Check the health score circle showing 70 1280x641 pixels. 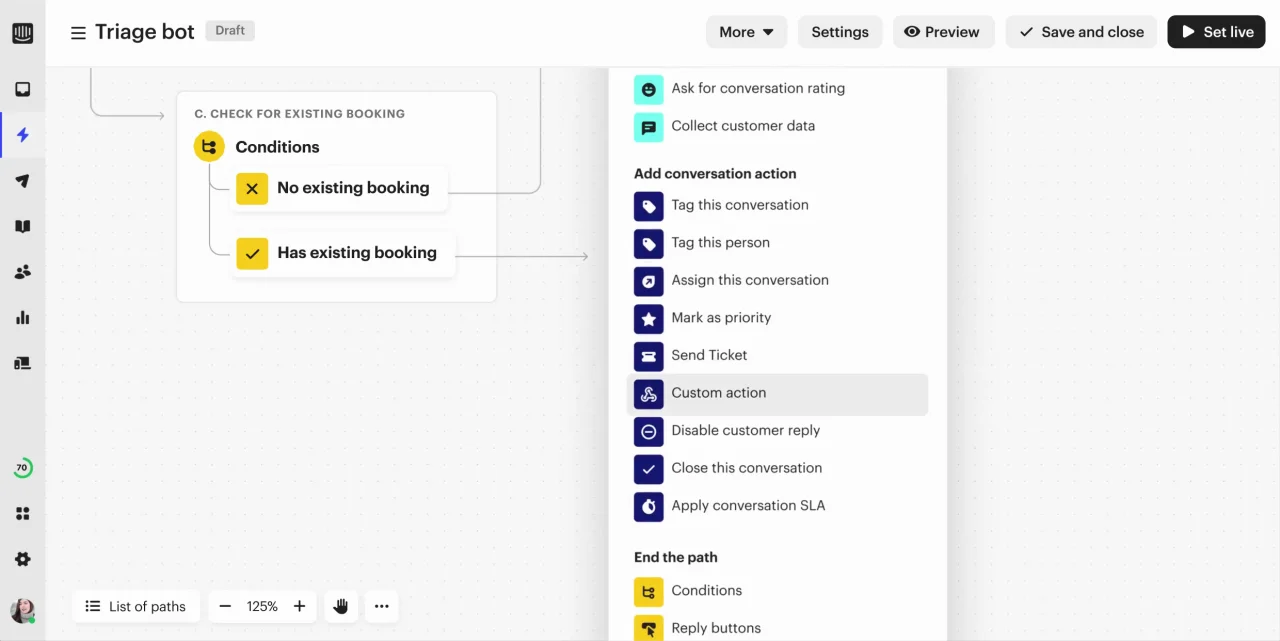point(22,467)
